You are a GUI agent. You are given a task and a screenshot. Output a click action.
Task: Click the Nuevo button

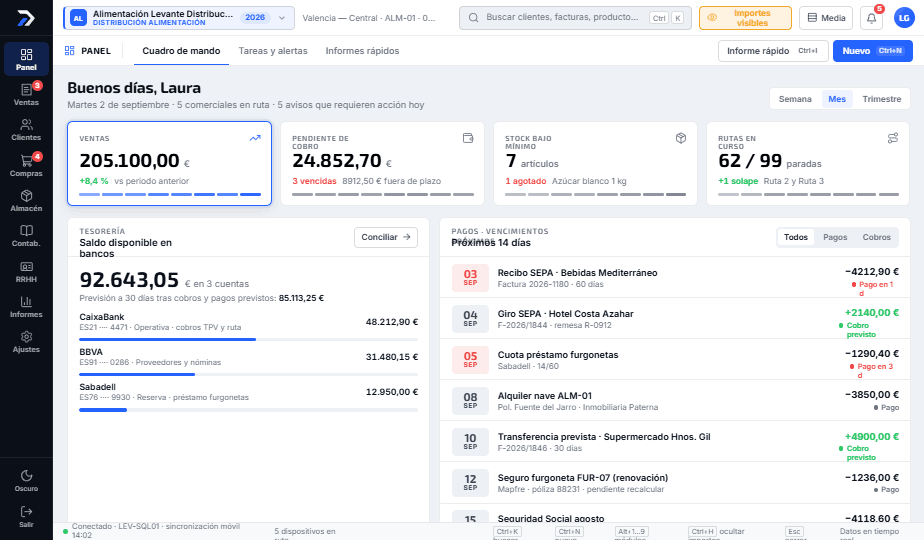pos(873,51)
